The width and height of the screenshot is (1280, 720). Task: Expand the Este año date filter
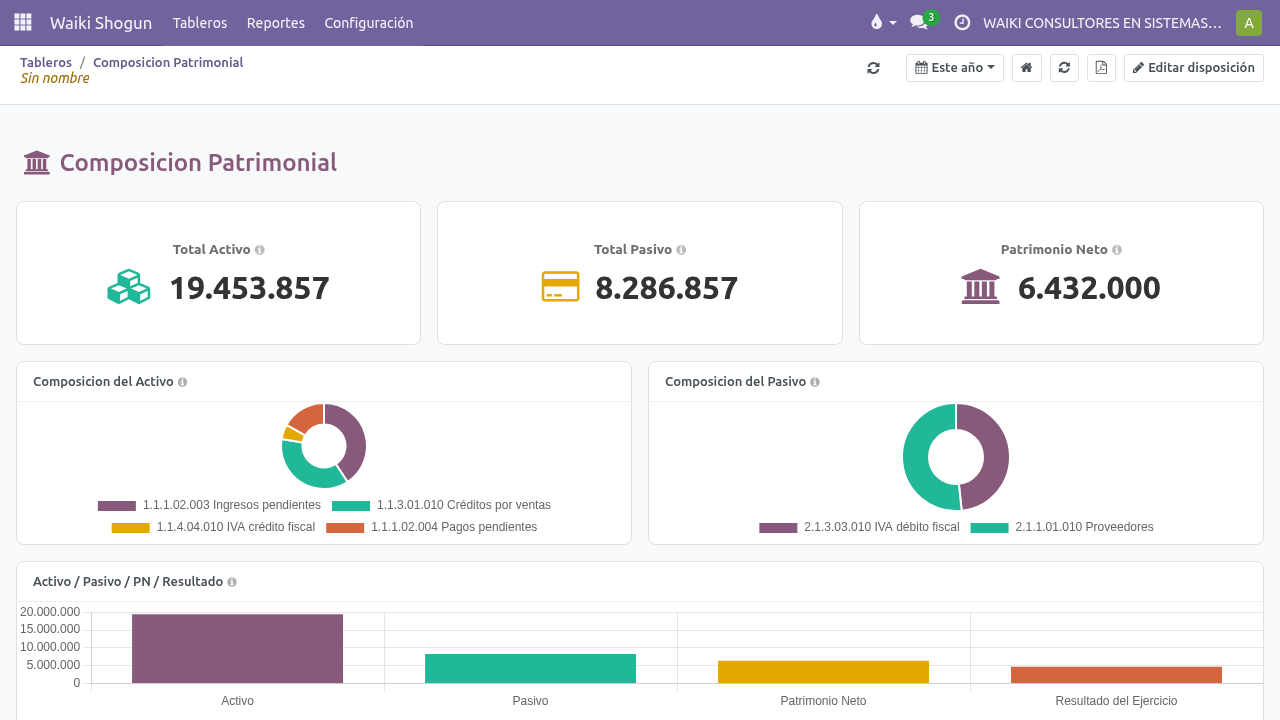(x=955, y=68)
